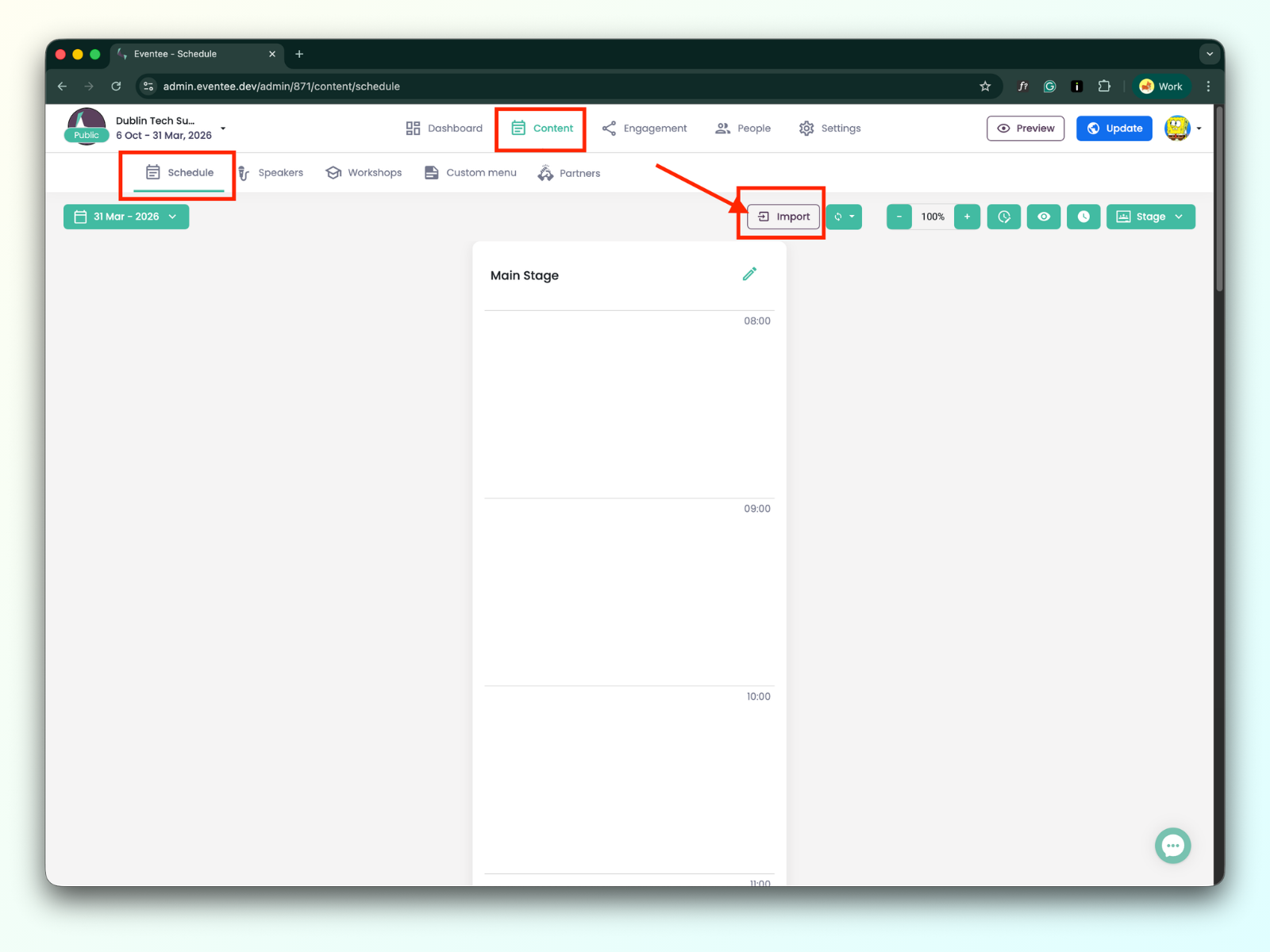Open the chat support bubble
The height and width of the screenshot is (952, 1270).
(x=1172, y=846)
